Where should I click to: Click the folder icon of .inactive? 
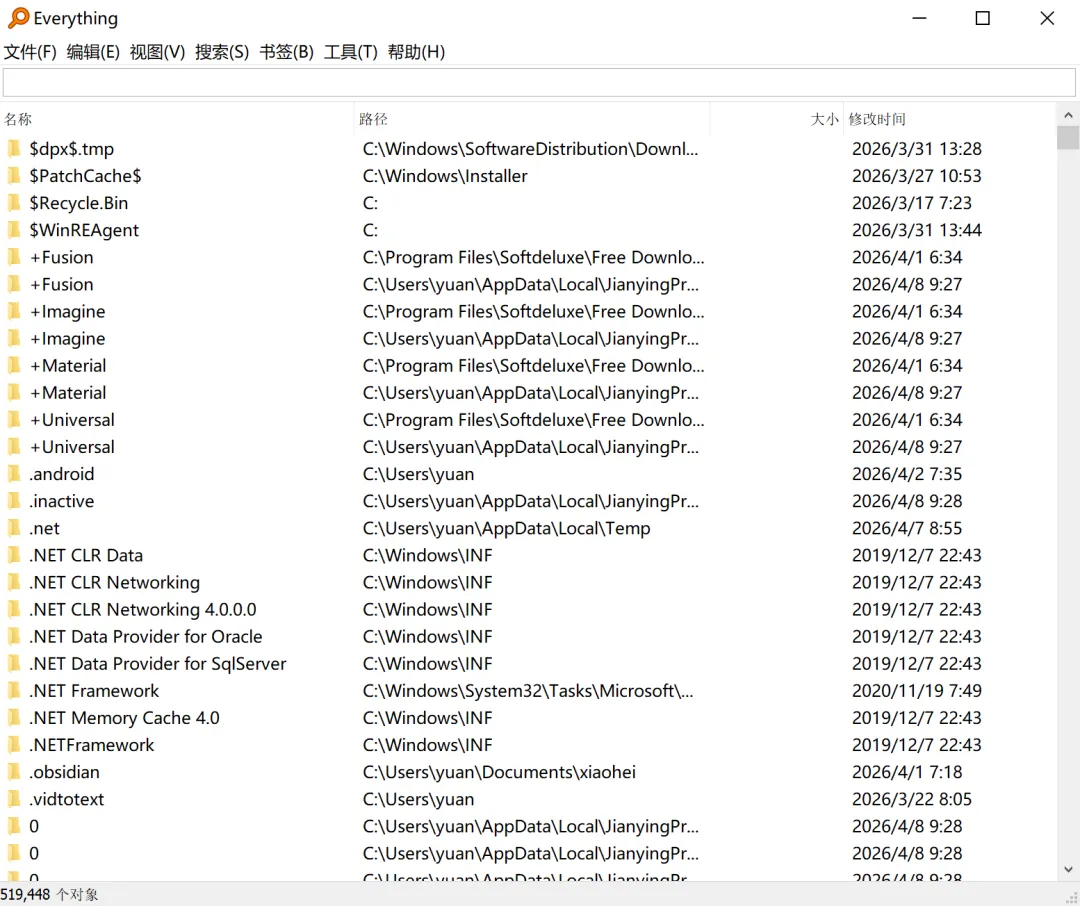[14, 501]
